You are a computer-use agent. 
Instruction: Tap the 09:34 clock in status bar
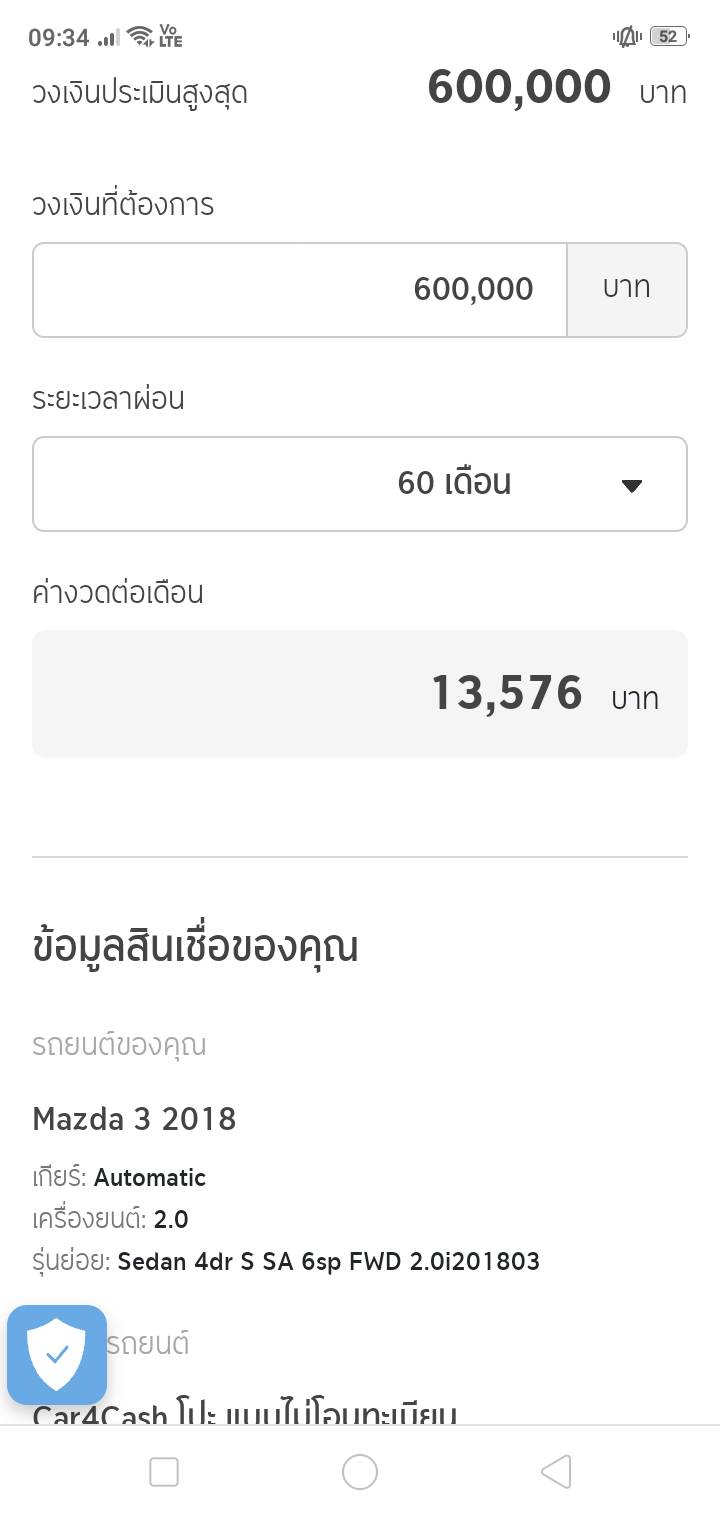point(58,38)
